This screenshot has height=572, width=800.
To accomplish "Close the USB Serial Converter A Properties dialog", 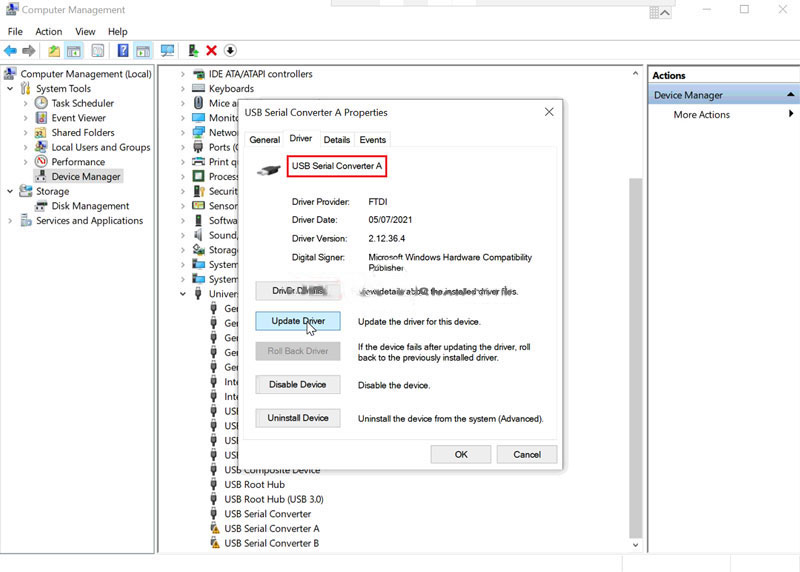I will [x=549, y=112].
